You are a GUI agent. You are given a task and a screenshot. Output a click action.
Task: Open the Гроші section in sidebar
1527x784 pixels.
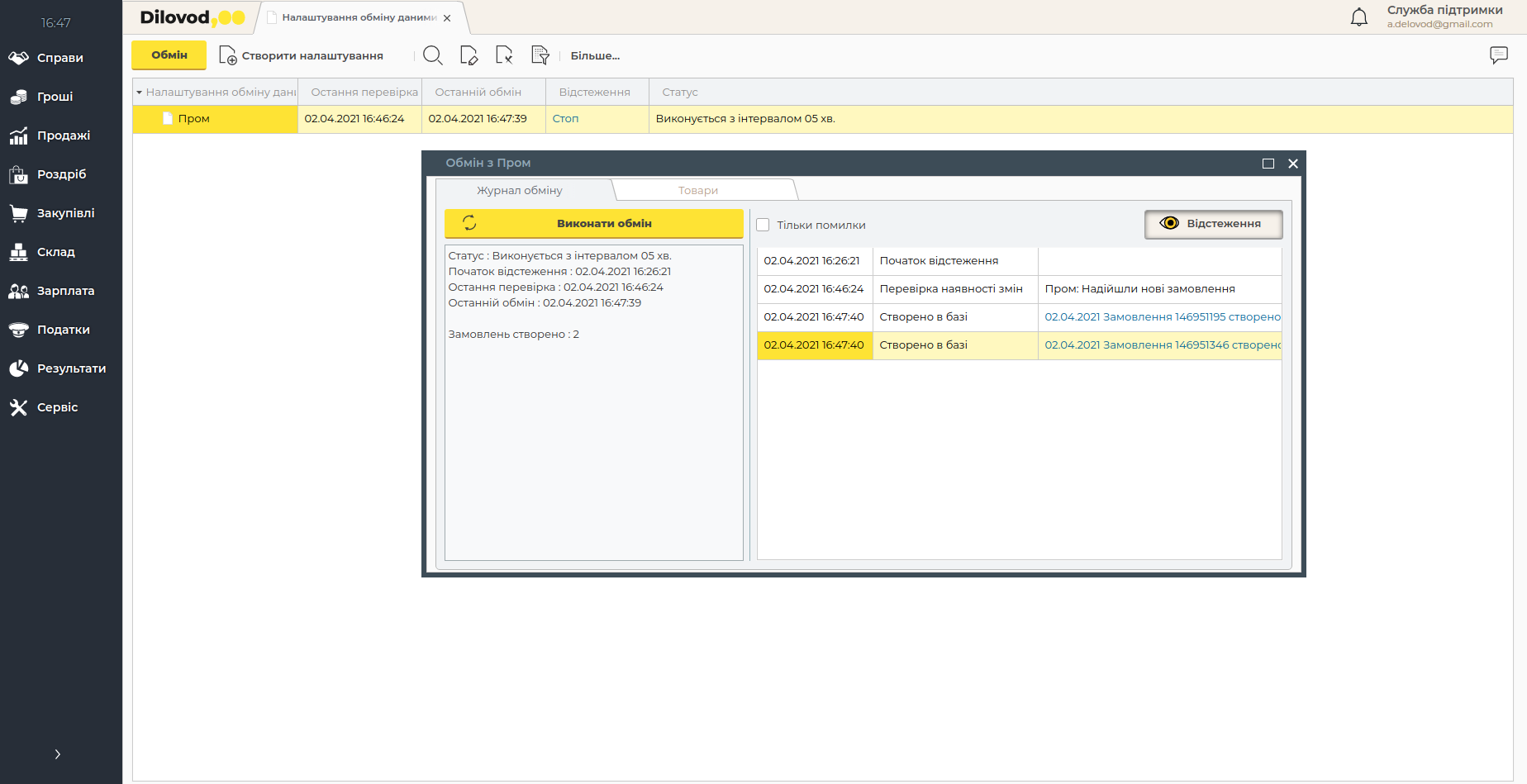point(55,97)
